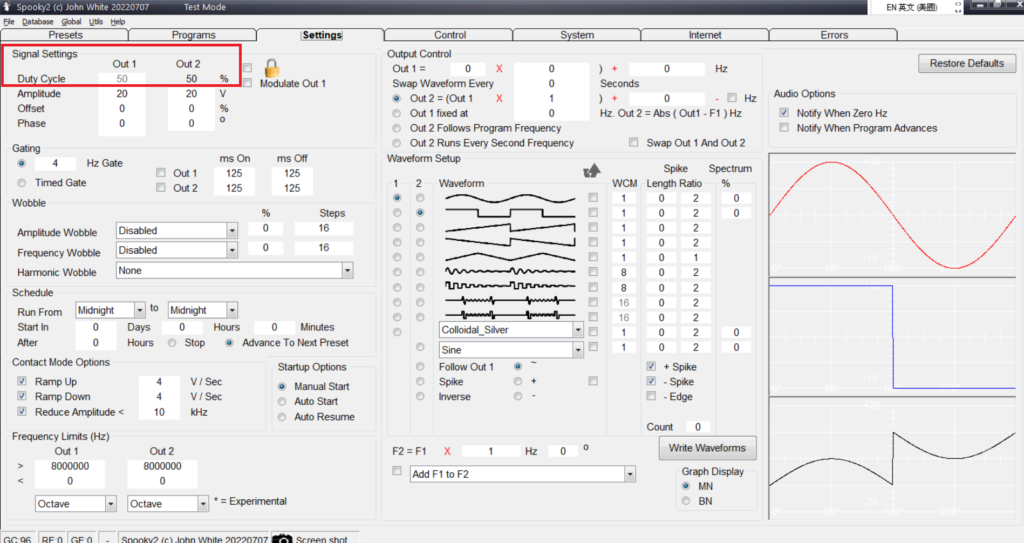Click the red sine wave graph
Image resolution: width=1024 pixels, height=543 pixels.
[x=894, y=215]
